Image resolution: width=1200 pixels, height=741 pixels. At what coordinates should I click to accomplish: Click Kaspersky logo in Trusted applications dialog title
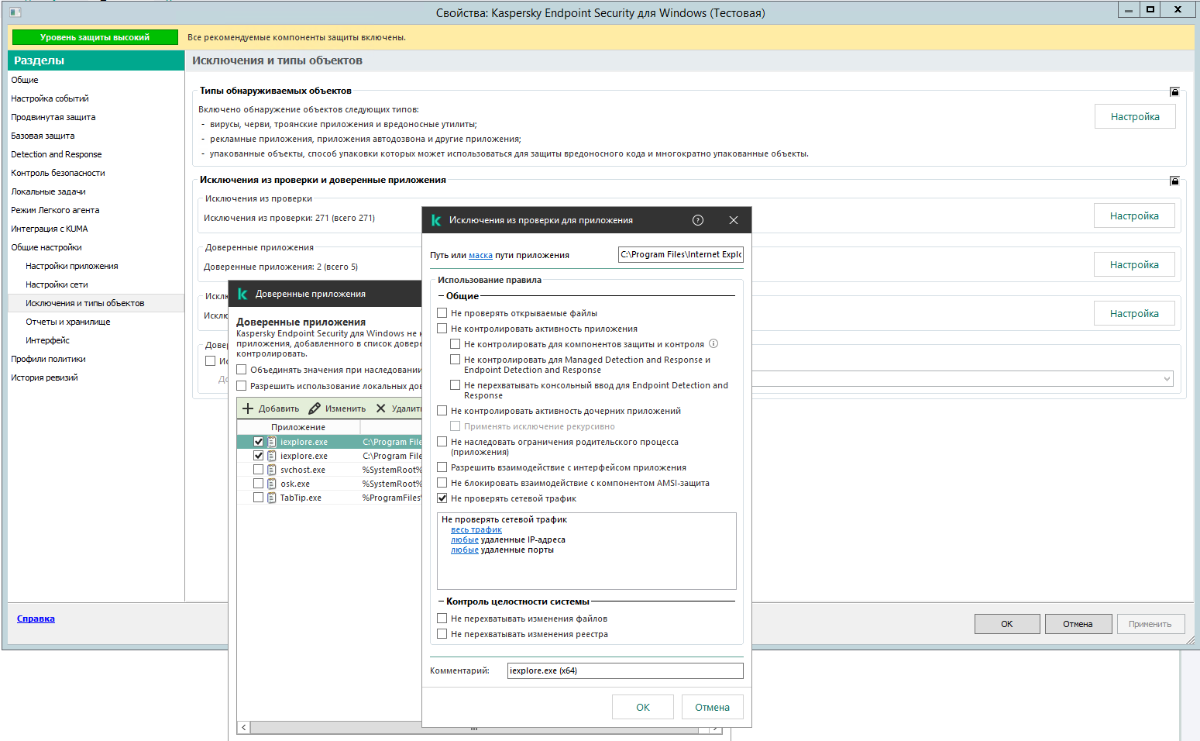pos(242,294)
